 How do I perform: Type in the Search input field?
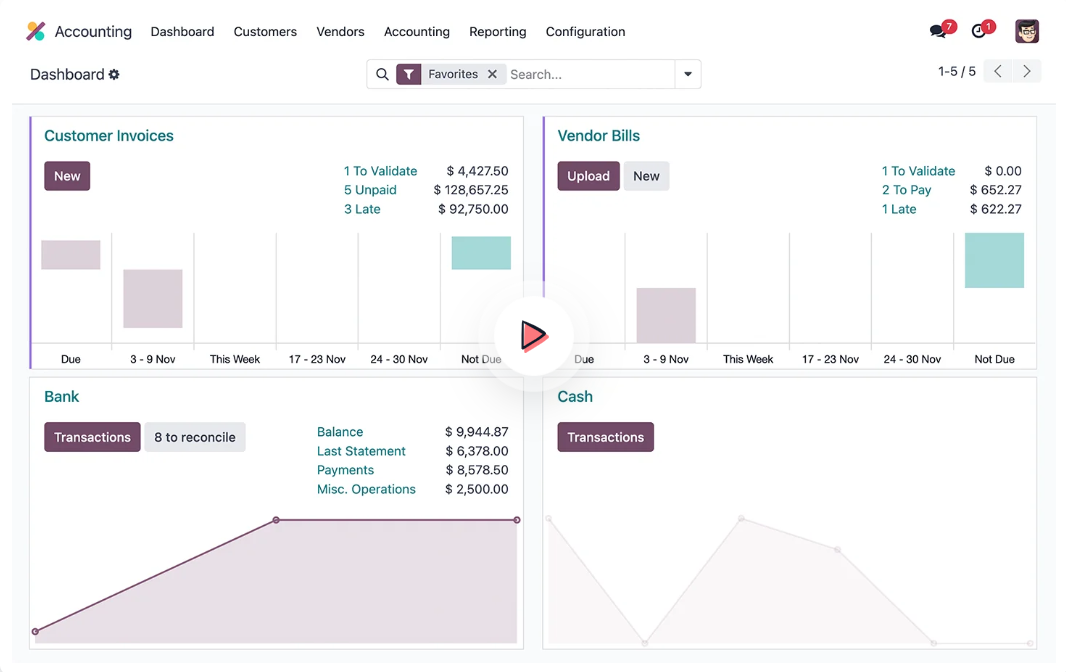coord(588,74)
